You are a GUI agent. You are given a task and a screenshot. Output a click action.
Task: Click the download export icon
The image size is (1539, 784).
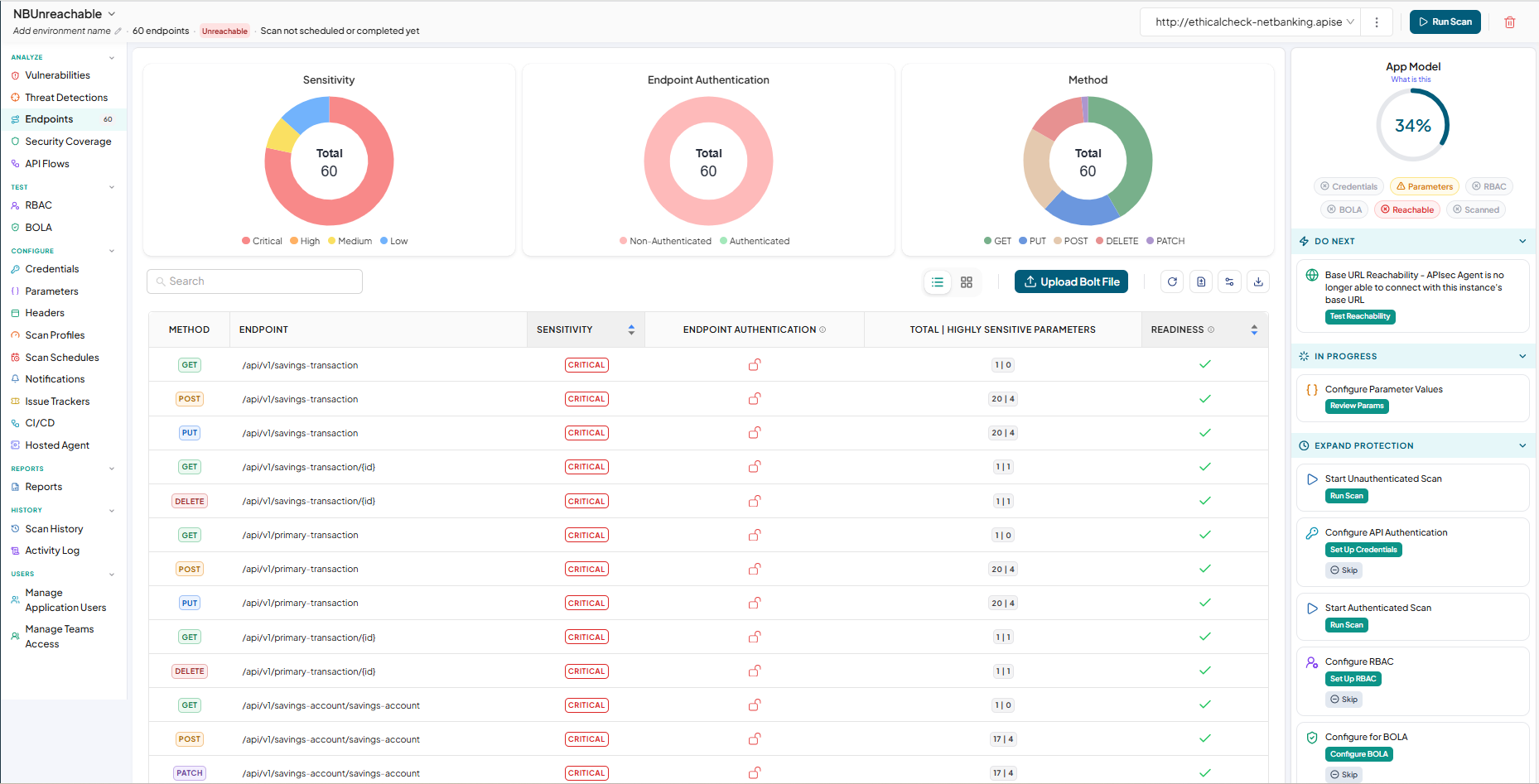tap(1258, 282)
